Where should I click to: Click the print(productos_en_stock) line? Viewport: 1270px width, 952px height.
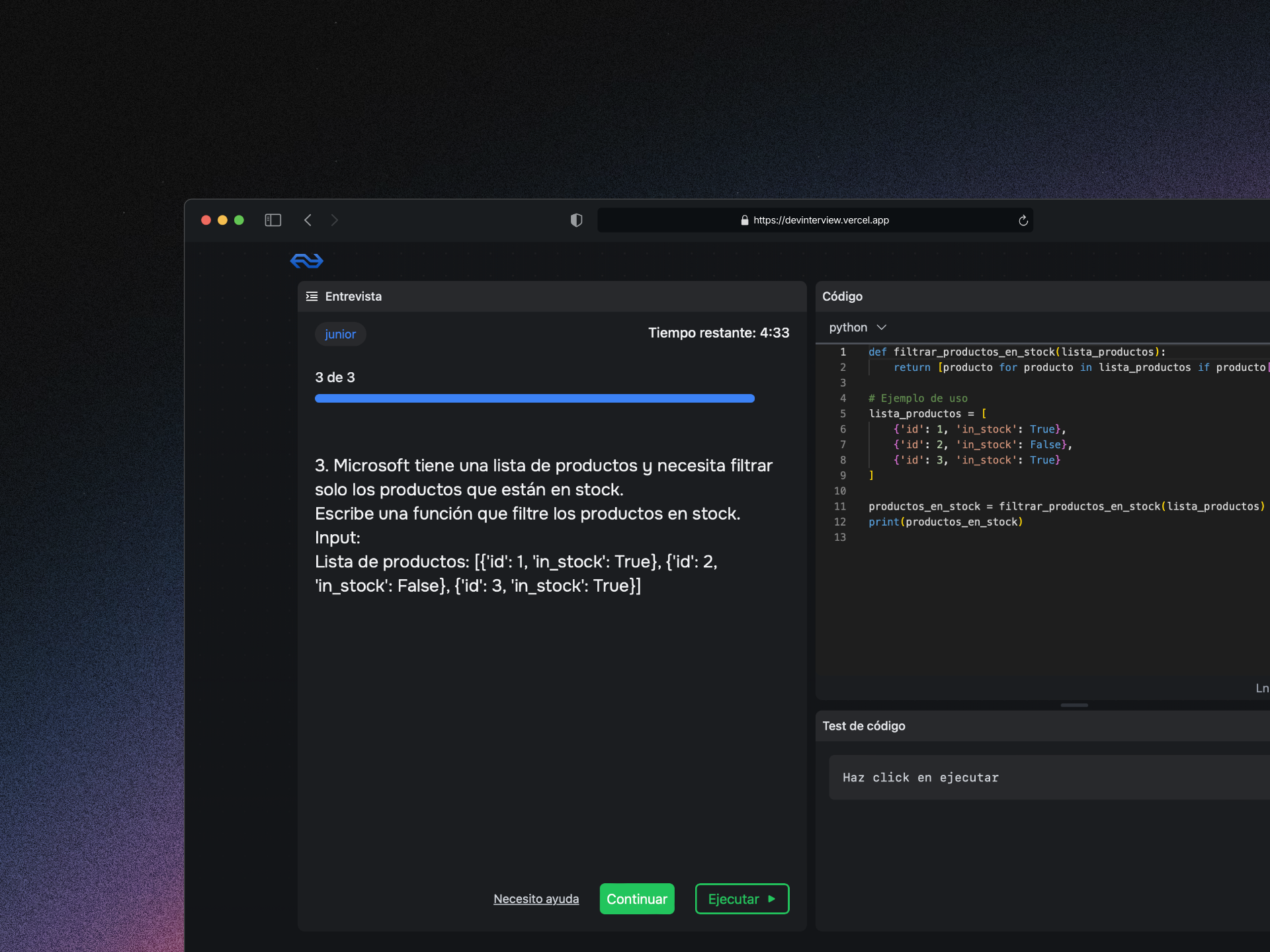coord(946,522)
